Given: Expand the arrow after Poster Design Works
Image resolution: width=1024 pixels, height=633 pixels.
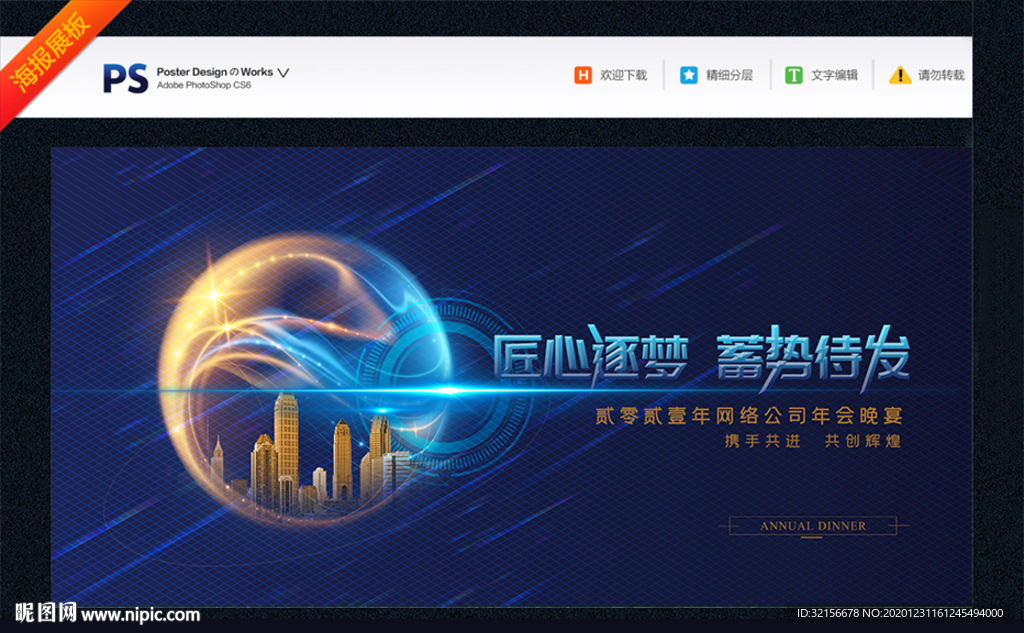Looking at the screenshot, I should (x=283, y=73).
